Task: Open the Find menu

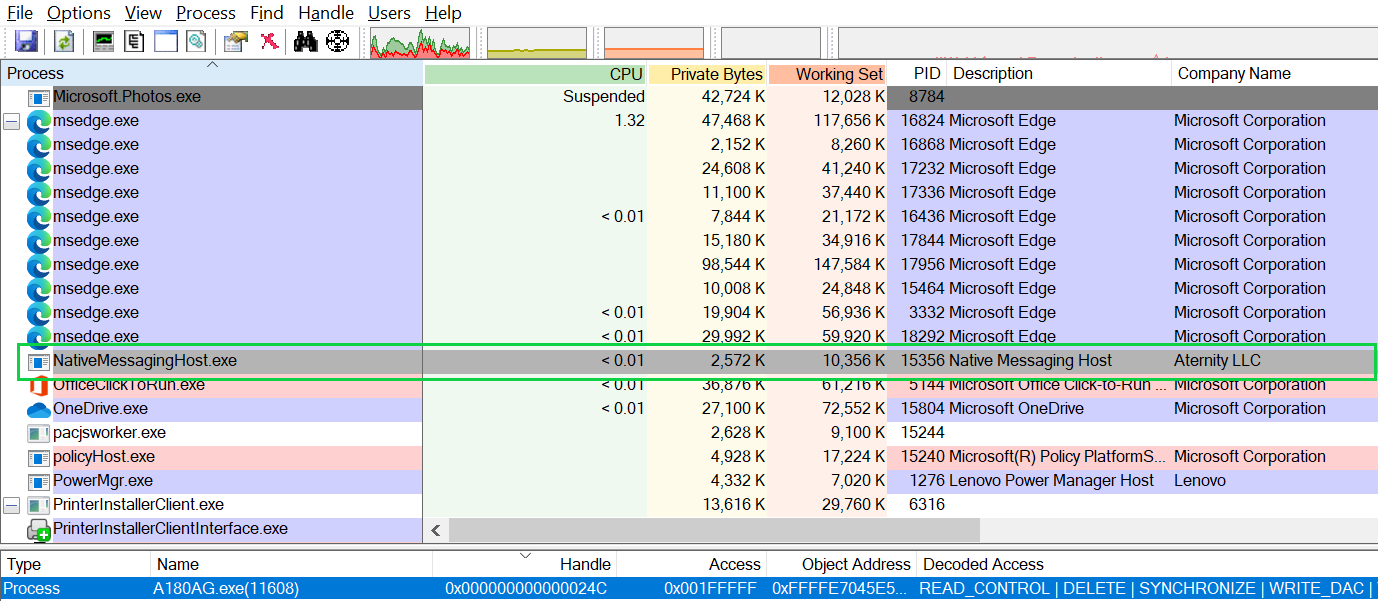Action: pyautogui.click(x=267, y=13)
